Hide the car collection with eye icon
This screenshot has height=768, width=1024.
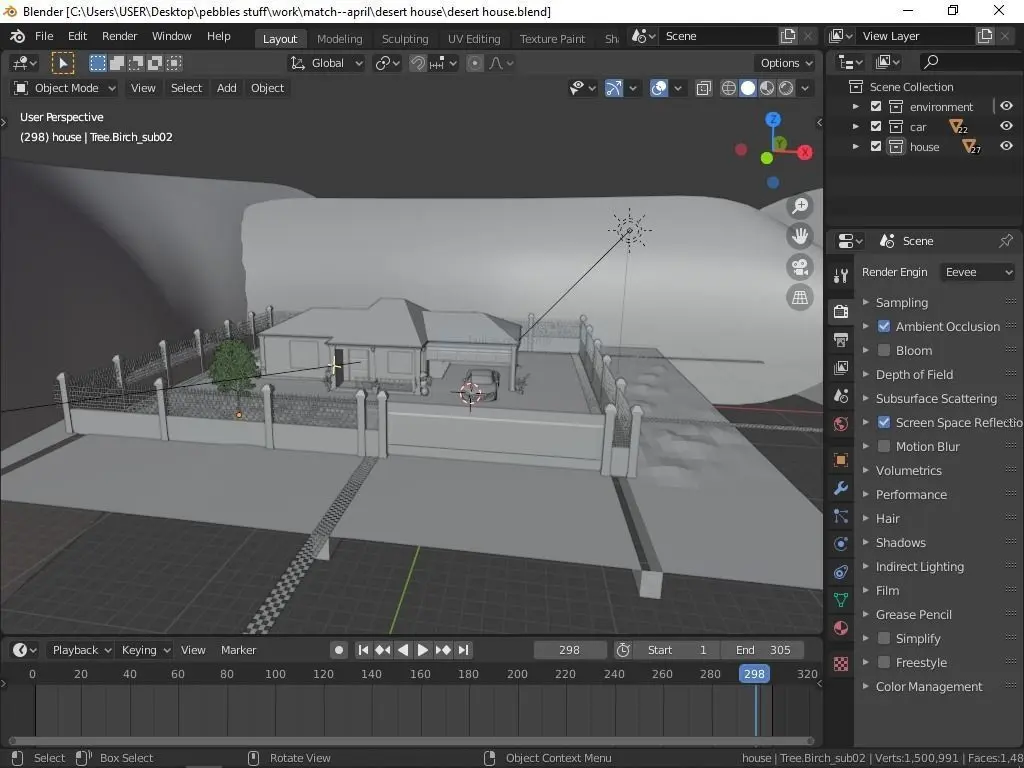1006,126
